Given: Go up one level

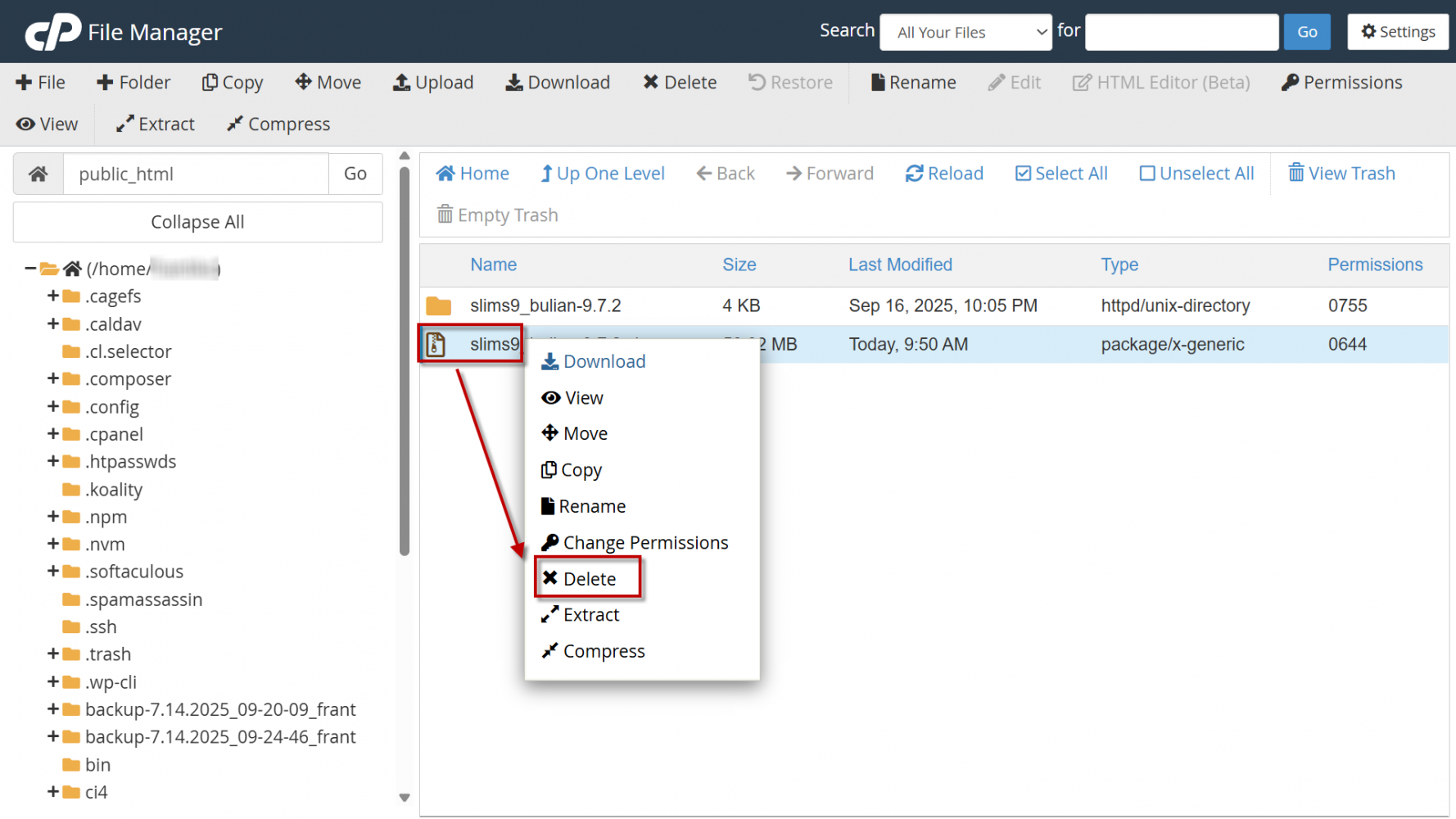Looking at the screenshot, I should [602, 174].
